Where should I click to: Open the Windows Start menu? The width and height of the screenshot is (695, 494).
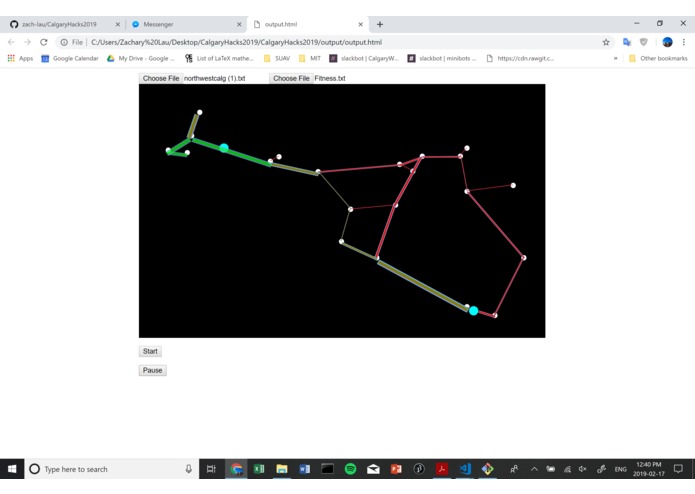point(12,469)
